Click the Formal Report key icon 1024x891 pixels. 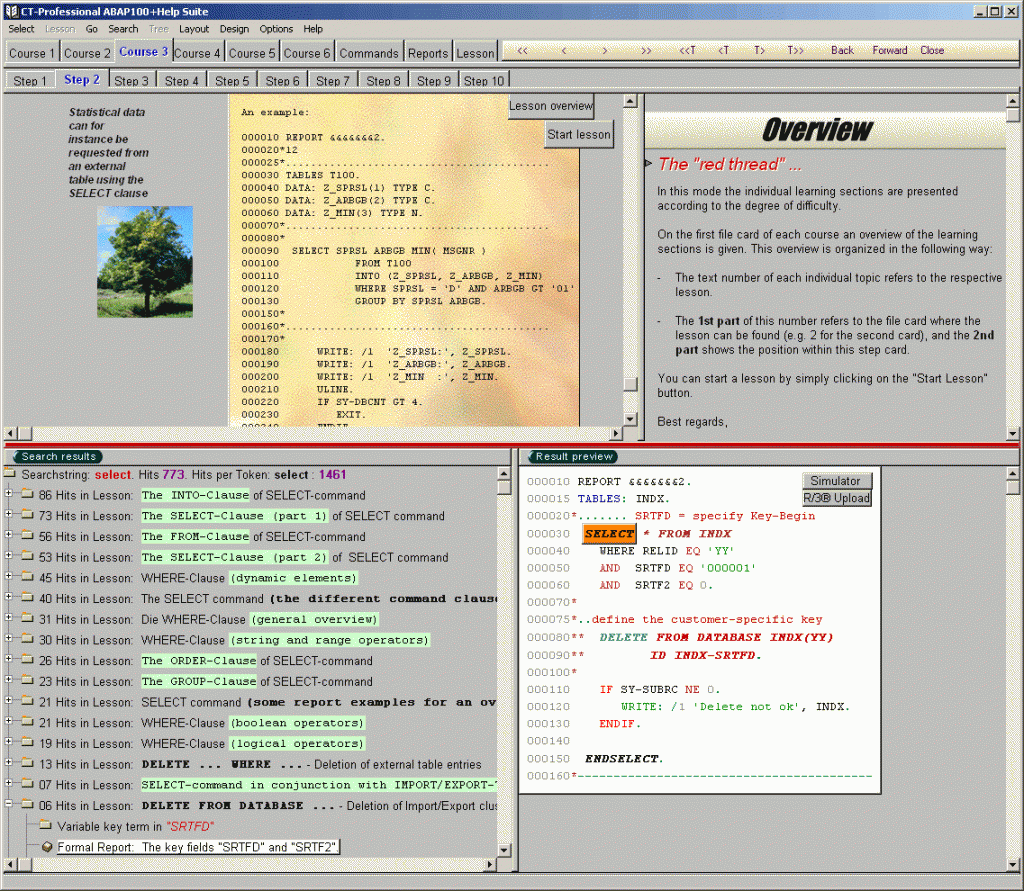[45, 846]
